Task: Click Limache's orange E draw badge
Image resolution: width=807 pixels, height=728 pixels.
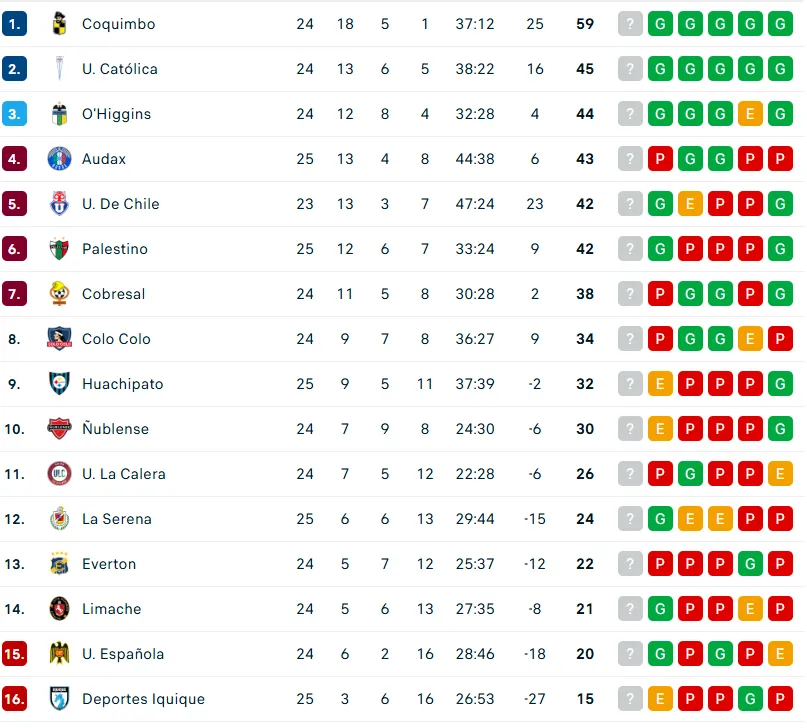Action: point(750,609)
